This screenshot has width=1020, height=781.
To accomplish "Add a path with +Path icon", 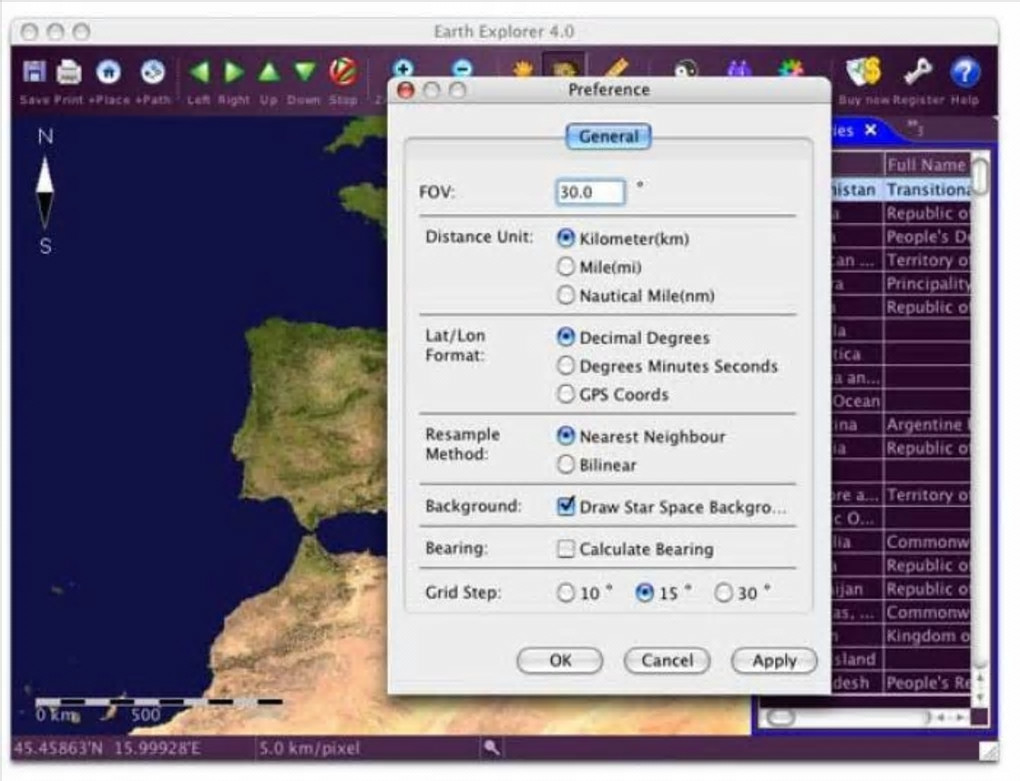I will click(153, 72).
